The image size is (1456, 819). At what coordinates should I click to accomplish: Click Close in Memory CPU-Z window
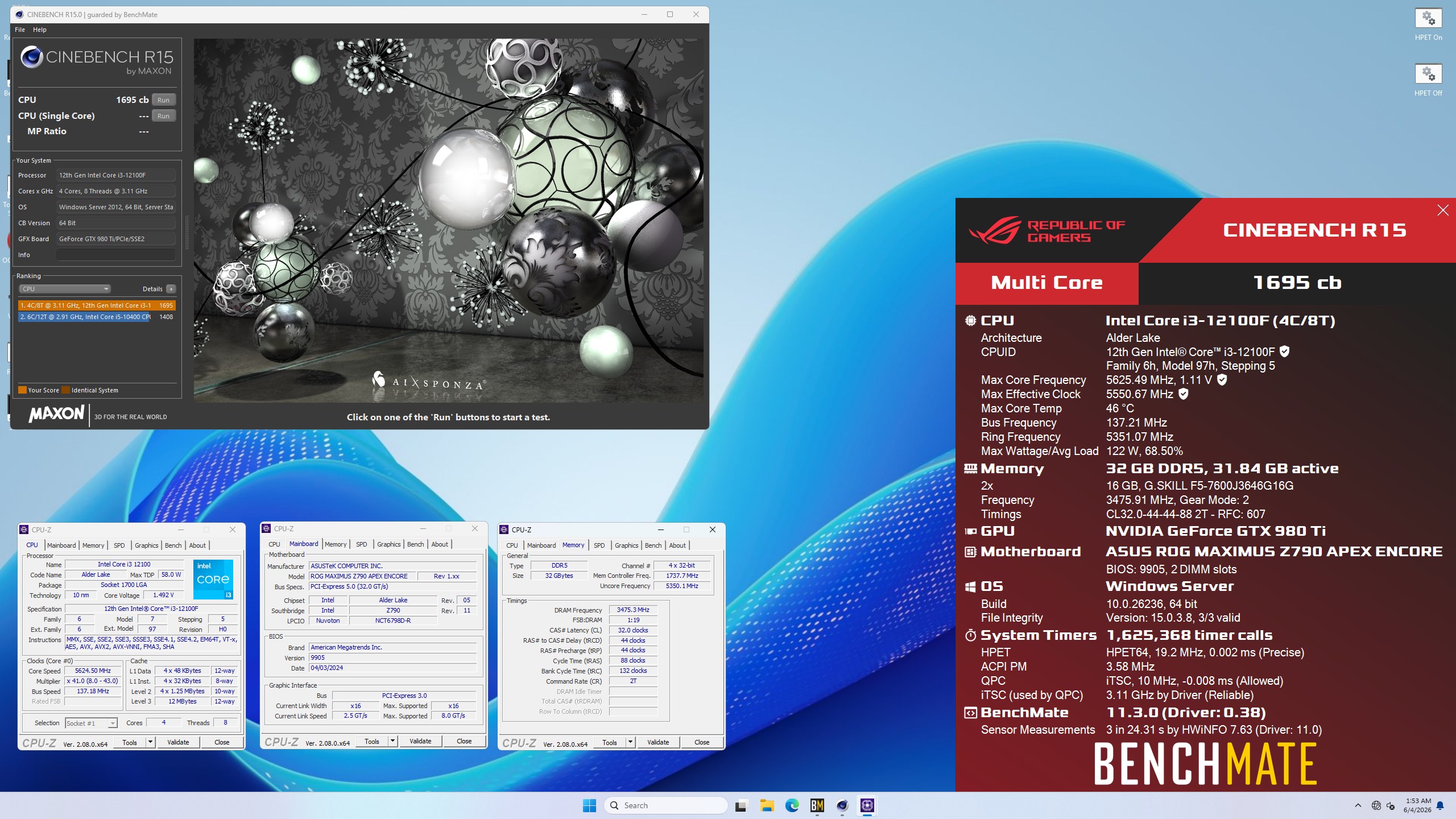pos(702,743)
